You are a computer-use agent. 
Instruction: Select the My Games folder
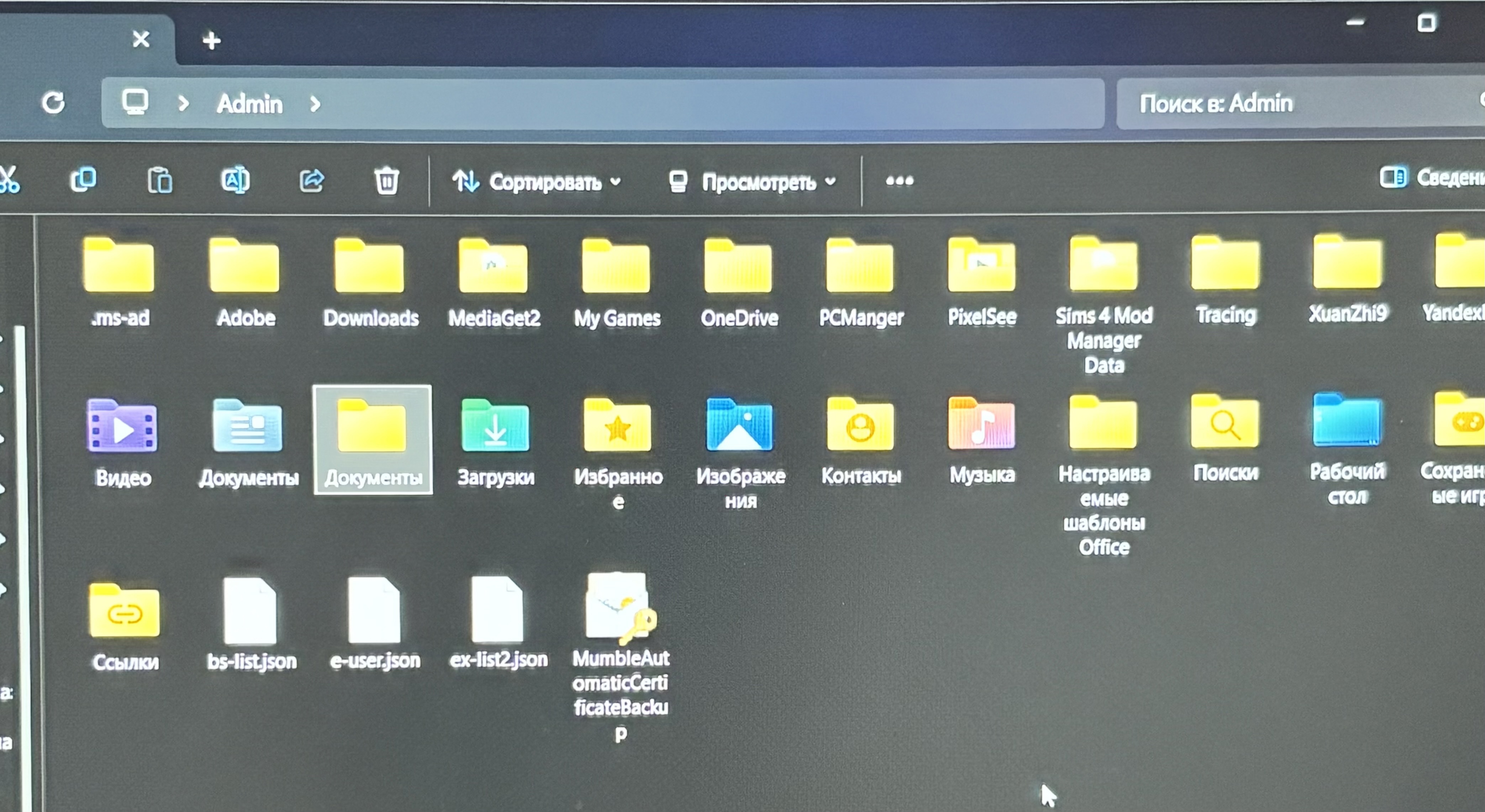(617, 283)
